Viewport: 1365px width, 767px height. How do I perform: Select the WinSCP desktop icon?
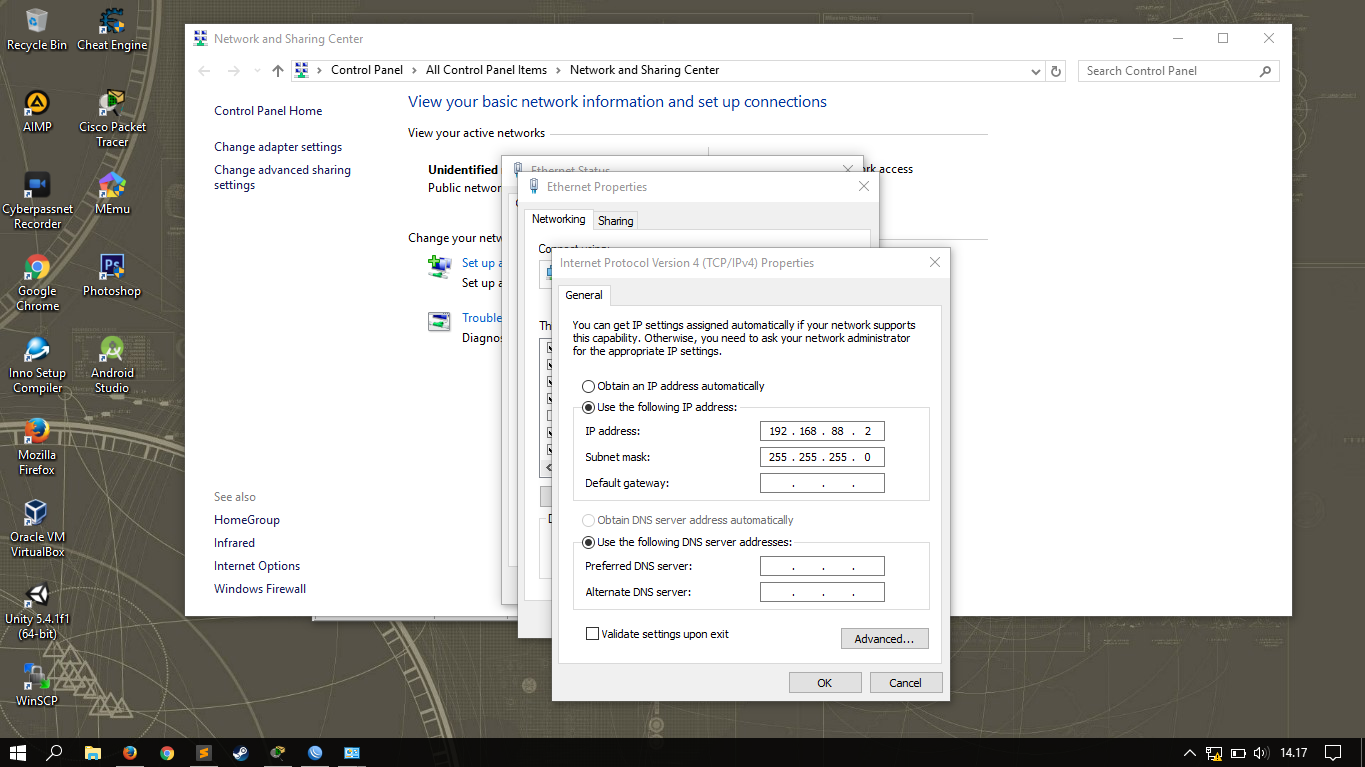(x=37, y=685)
